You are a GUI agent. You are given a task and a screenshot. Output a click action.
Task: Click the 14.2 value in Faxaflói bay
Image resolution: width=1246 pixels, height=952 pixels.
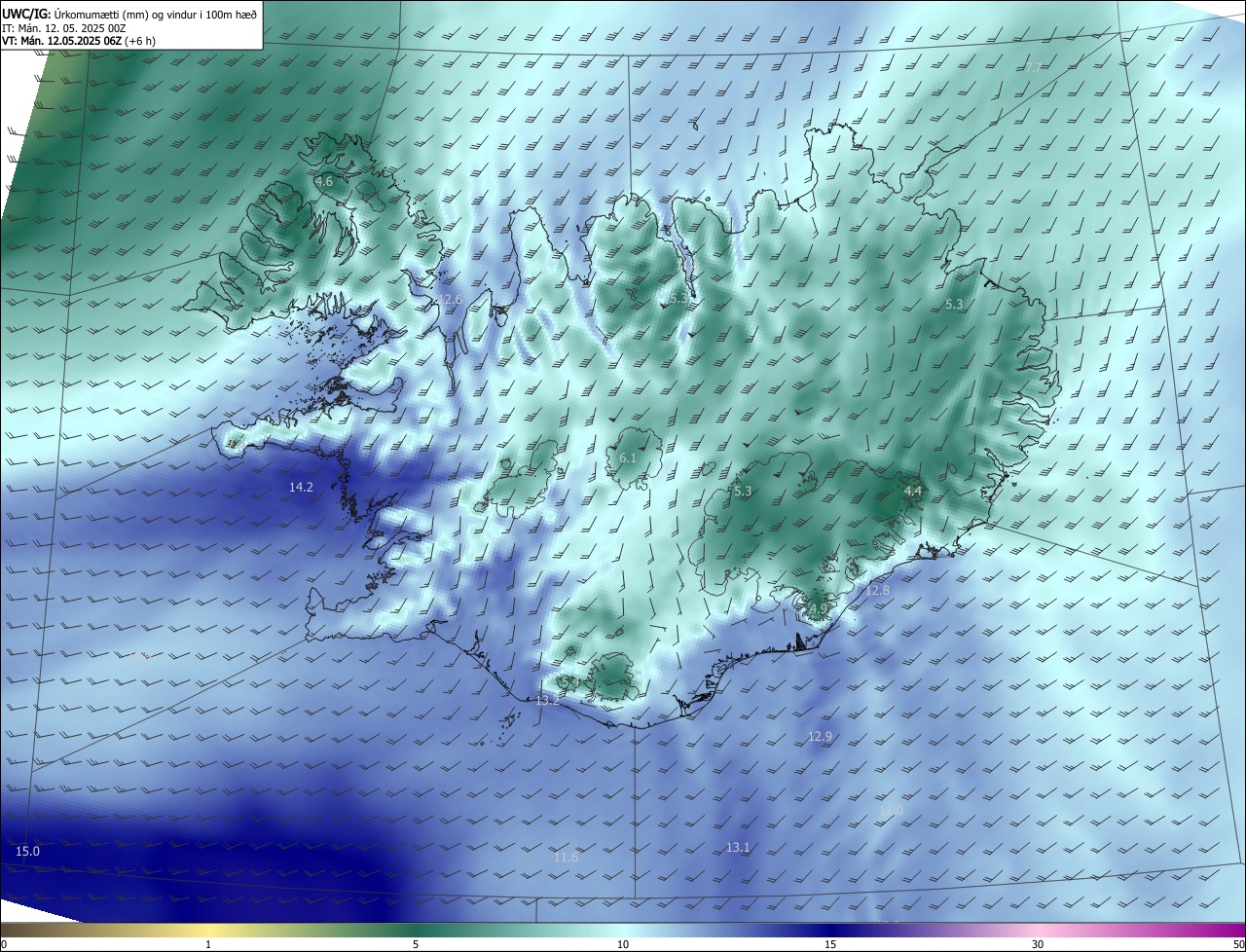(302, 487)
